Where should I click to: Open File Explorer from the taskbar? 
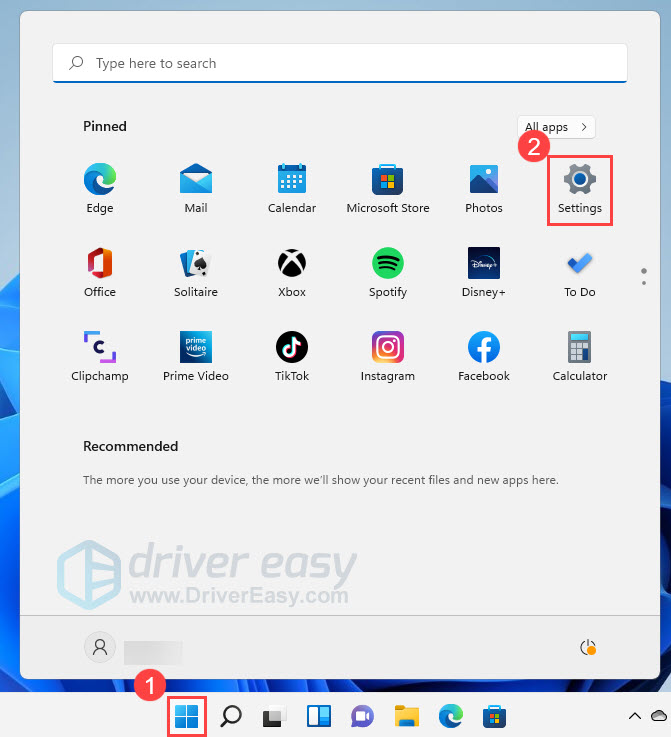406,716
